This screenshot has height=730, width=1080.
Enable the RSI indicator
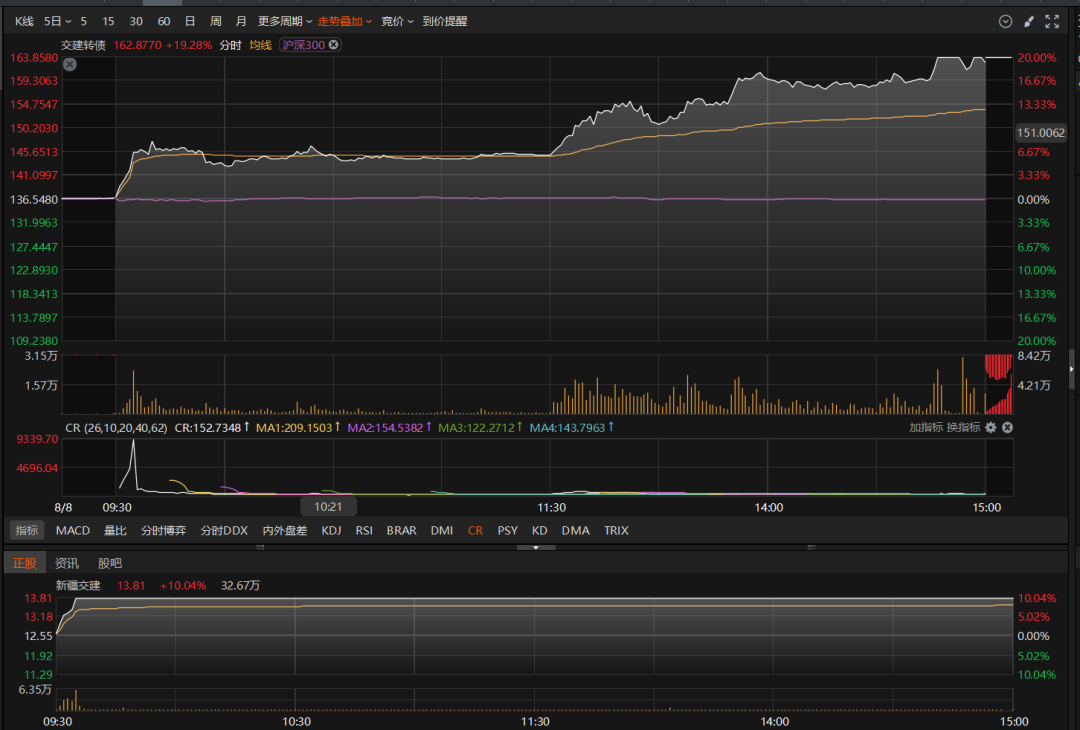coord(364,530)
